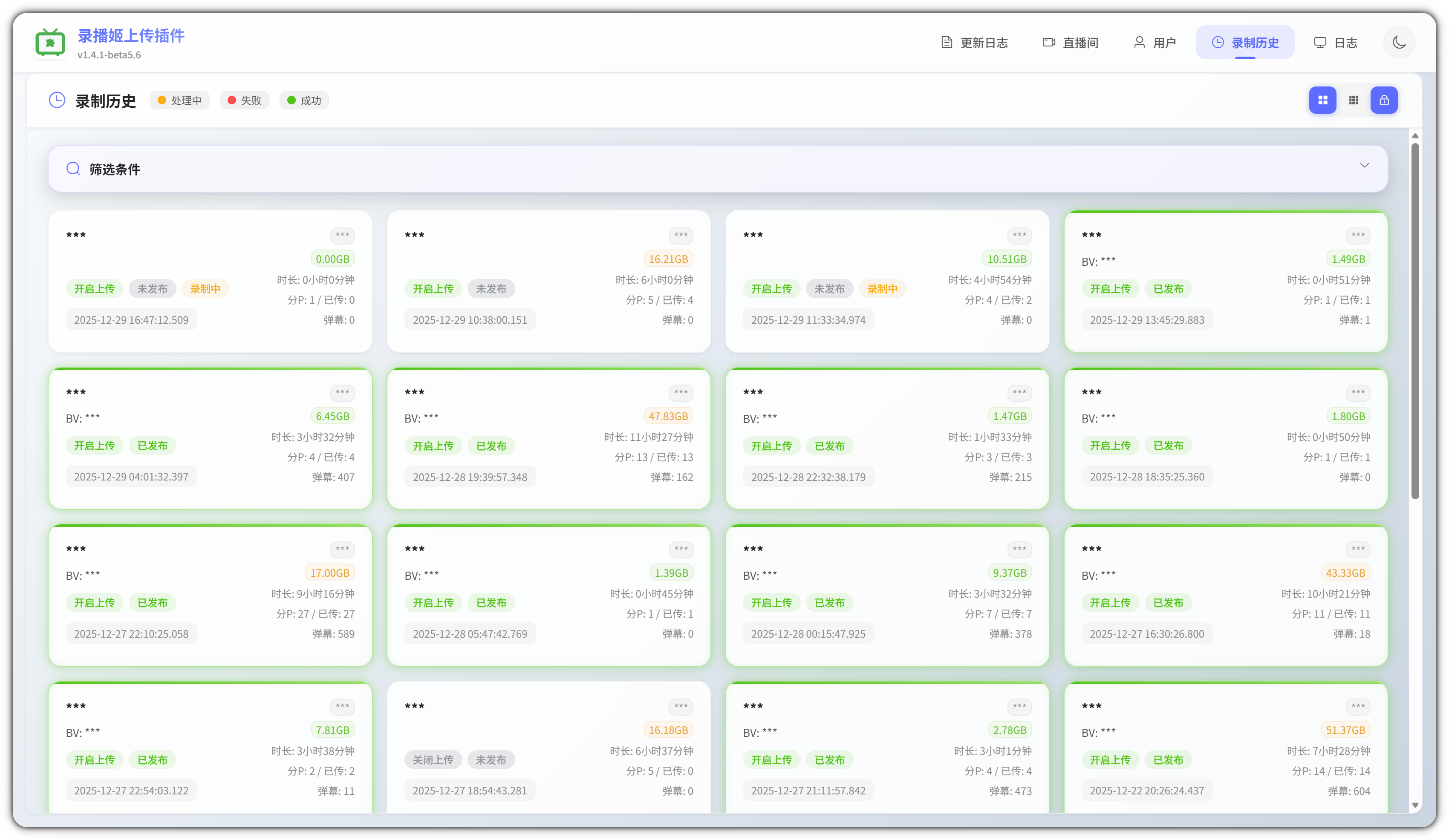Viewport: 1449px width, 840px height.
Task: Switch to large grid card view
Action: tap(1322, 100)
